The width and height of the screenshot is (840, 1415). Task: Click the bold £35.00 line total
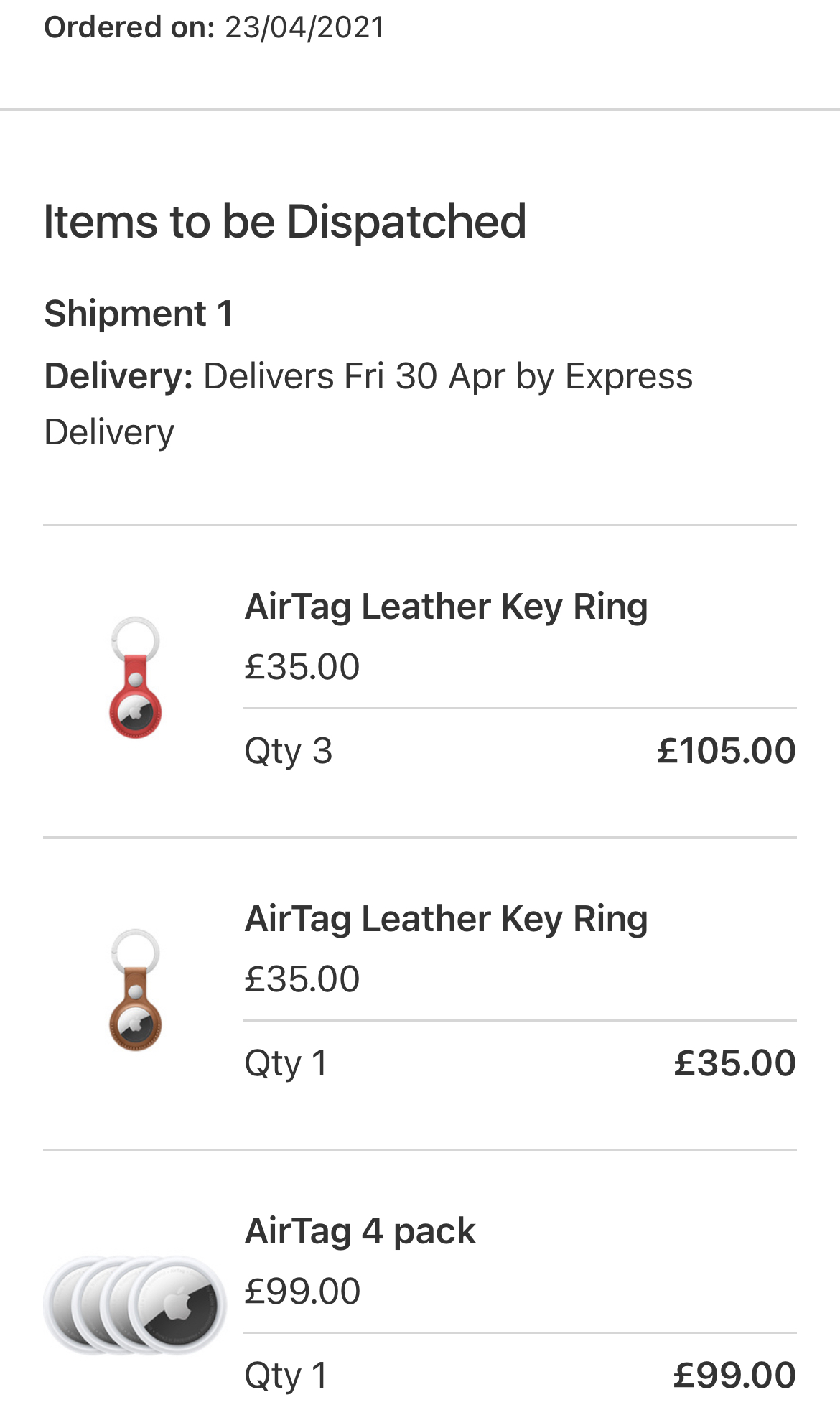tap(734, 1063)
